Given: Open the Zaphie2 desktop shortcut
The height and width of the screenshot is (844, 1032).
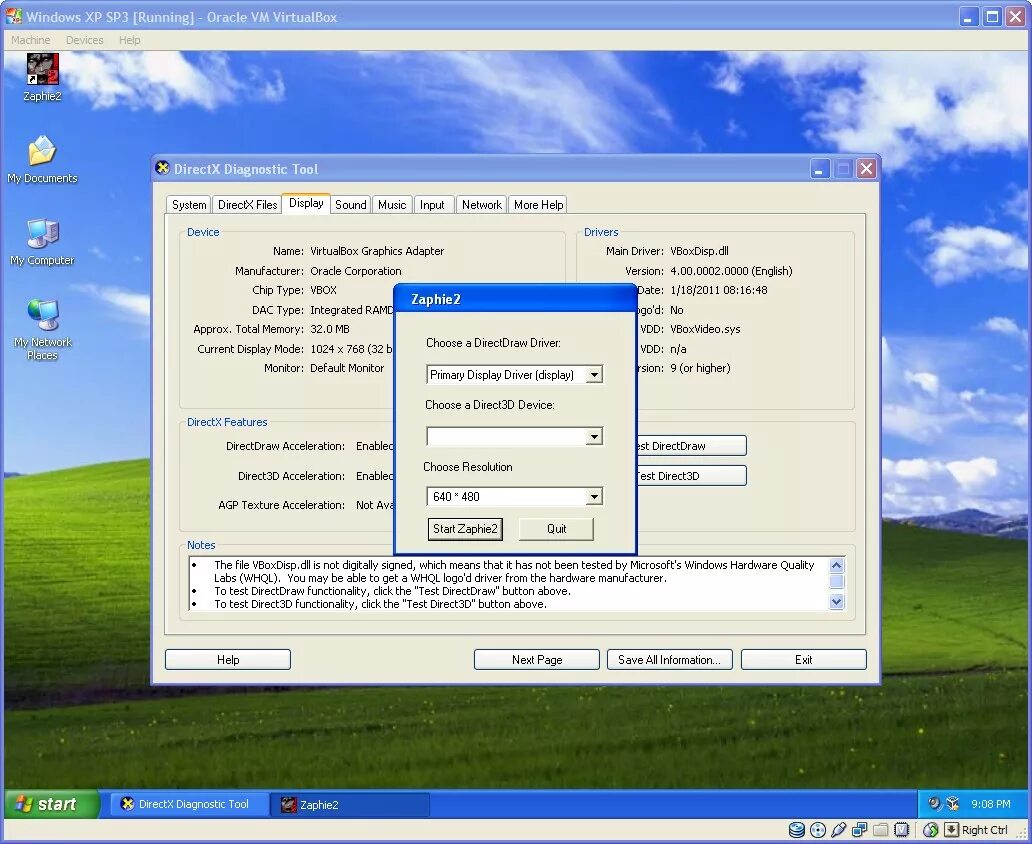Looking at the screenshot, I should click(x=42, y=77).
